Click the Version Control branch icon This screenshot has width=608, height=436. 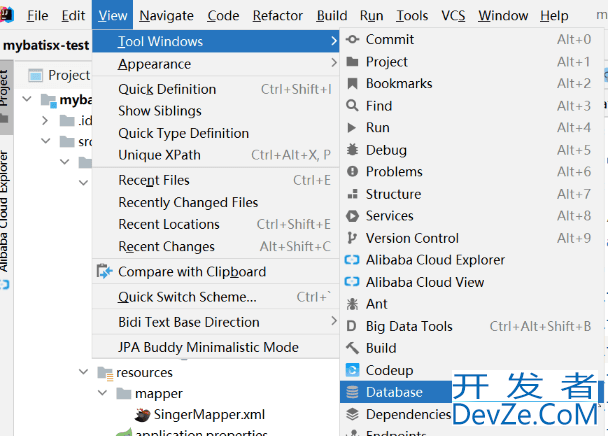(x=352, y=238)
